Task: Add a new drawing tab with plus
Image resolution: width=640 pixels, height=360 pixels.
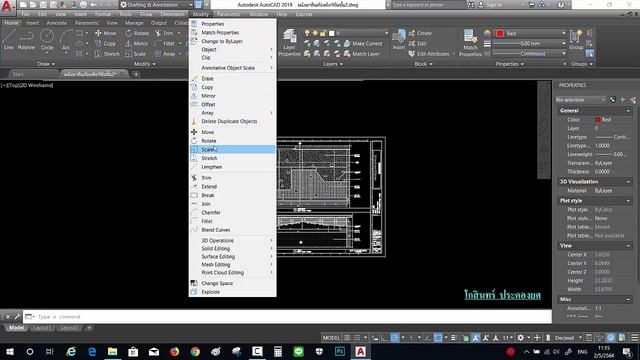Action: pos(136,74)
